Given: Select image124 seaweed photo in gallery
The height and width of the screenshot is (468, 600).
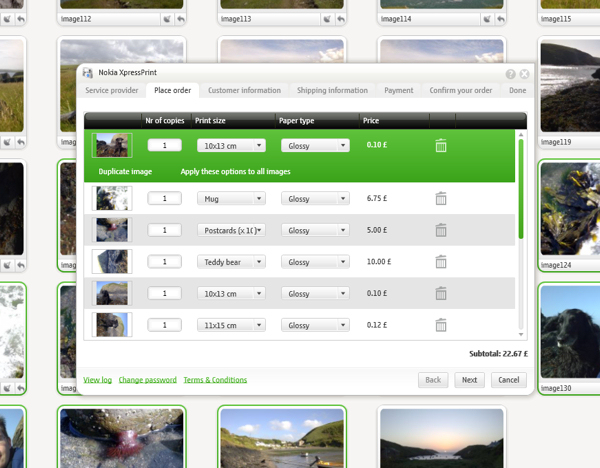Looking at the screenshot, I should (x=570, y=209).
